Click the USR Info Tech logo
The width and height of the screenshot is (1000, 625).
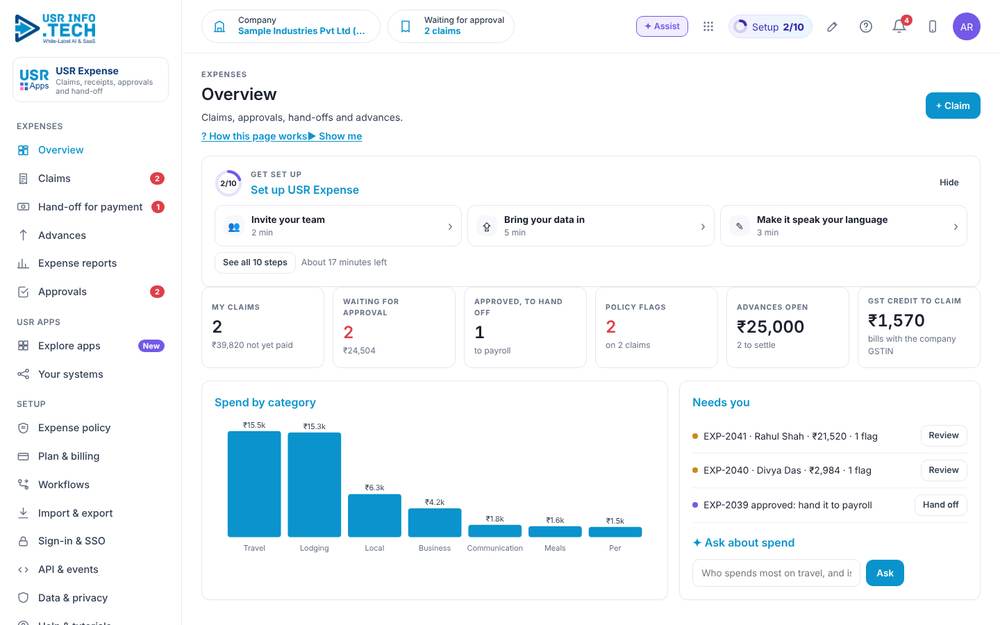[55, 28]
